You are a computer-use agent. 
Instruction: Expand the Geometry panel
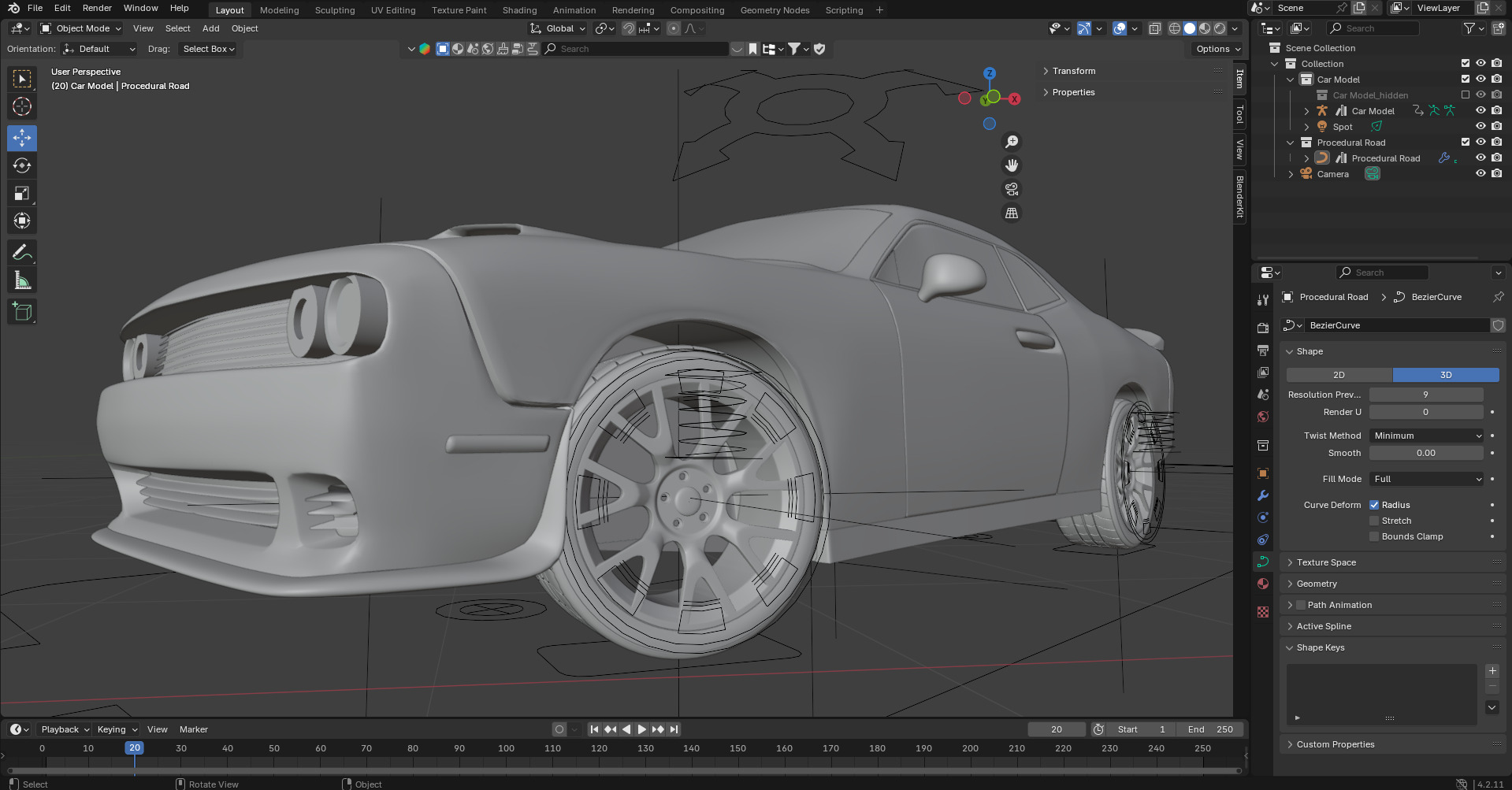[x=1317, y=584]
